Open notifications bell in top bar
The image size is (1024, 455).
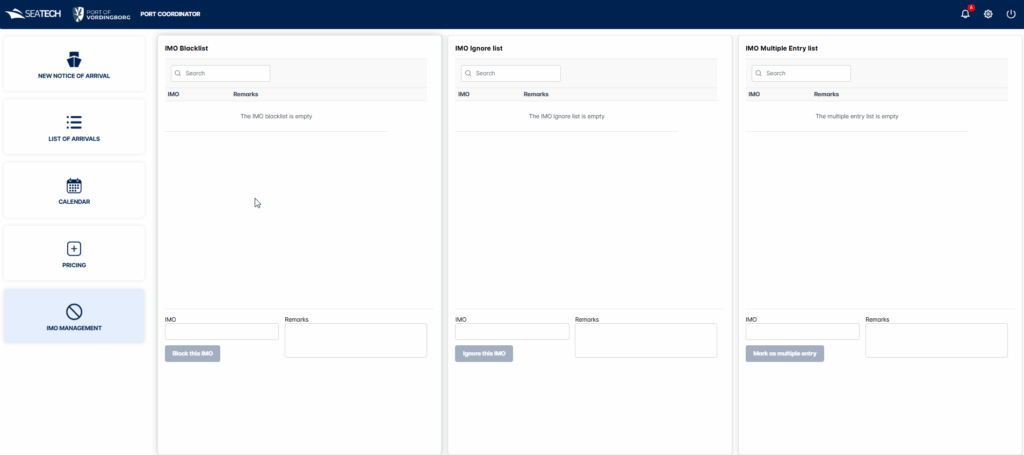(x=965, y=14)
